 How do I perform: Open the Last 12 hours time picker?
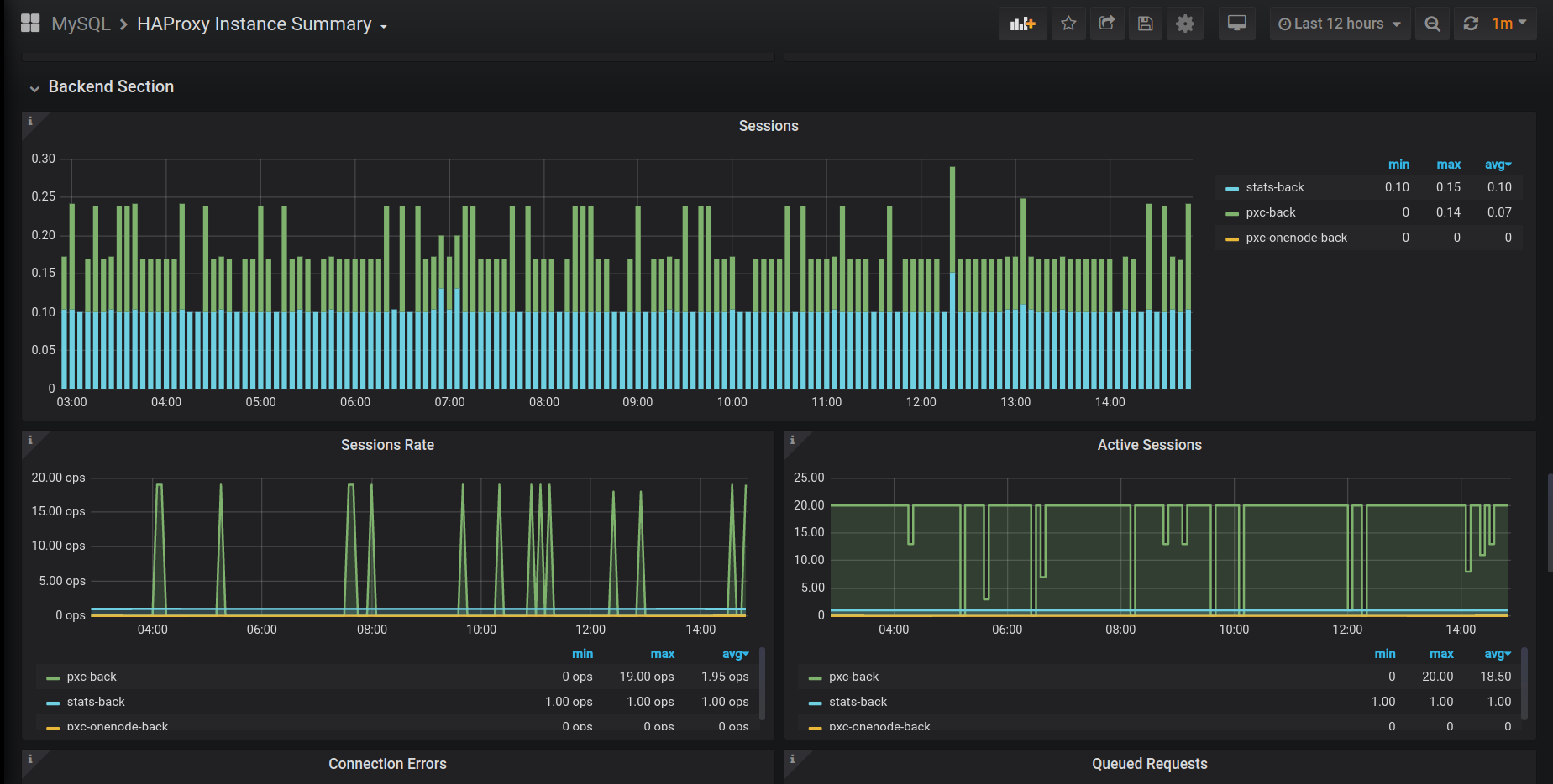[1339, 24]
